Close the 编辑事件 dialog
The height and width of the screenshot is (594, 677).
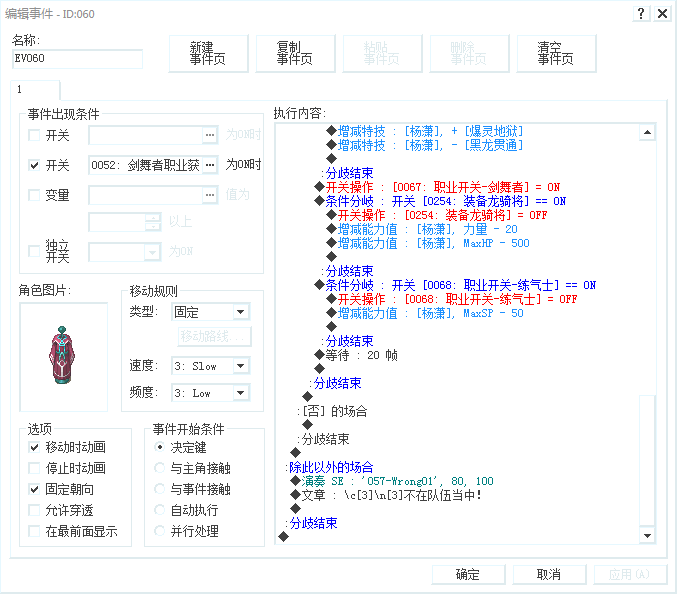(x=662, y=13)
